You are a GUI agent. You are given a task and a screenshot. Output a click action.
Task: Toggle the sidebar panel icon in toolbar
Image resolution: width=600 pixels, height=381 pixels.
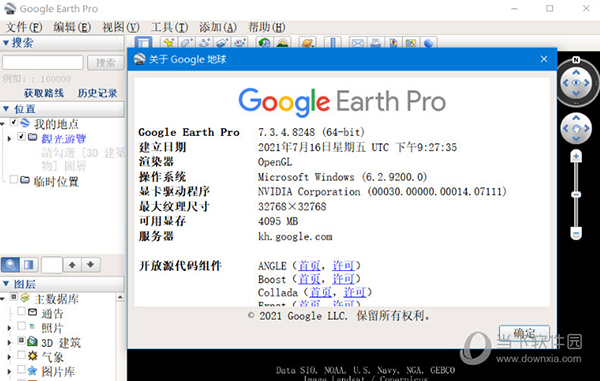pos(143,43)
